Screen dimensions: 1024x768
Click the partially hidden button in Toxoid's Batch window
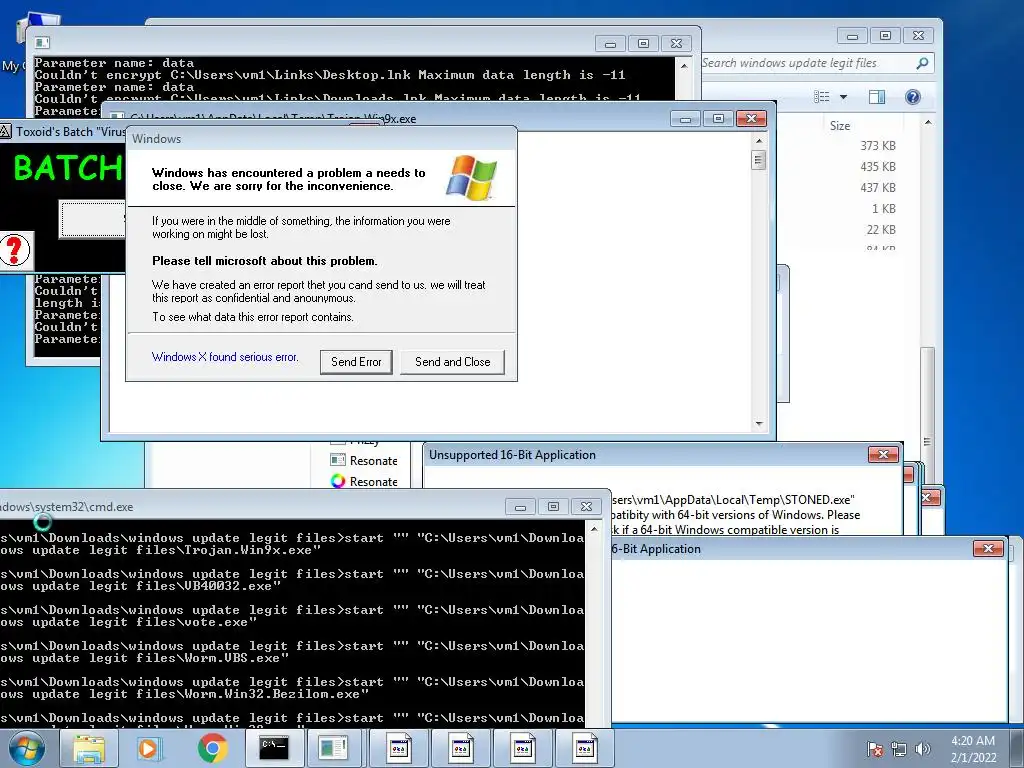click(x=92, y=219)
